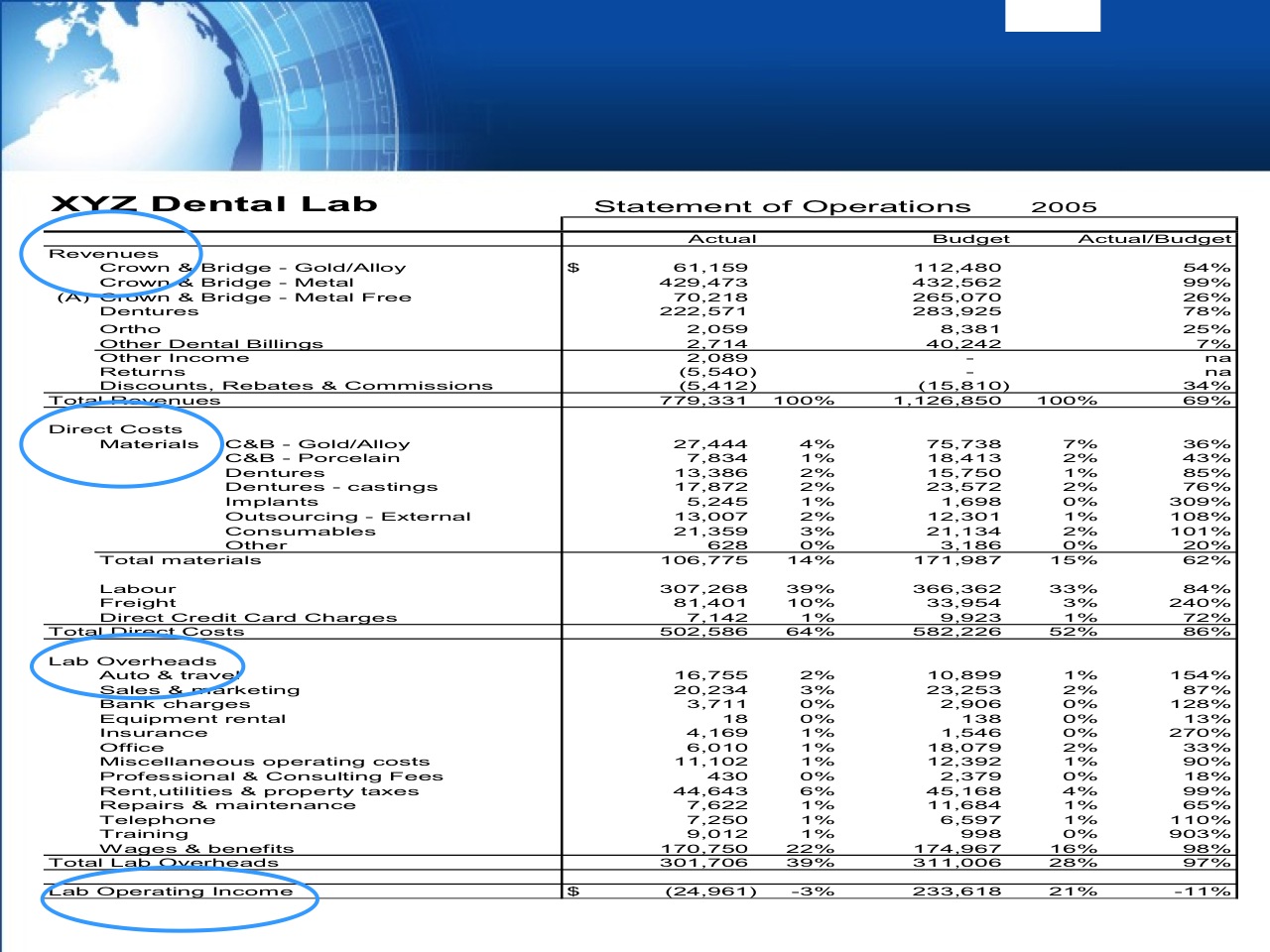Click the circled Revenues section label

point(103,254)
